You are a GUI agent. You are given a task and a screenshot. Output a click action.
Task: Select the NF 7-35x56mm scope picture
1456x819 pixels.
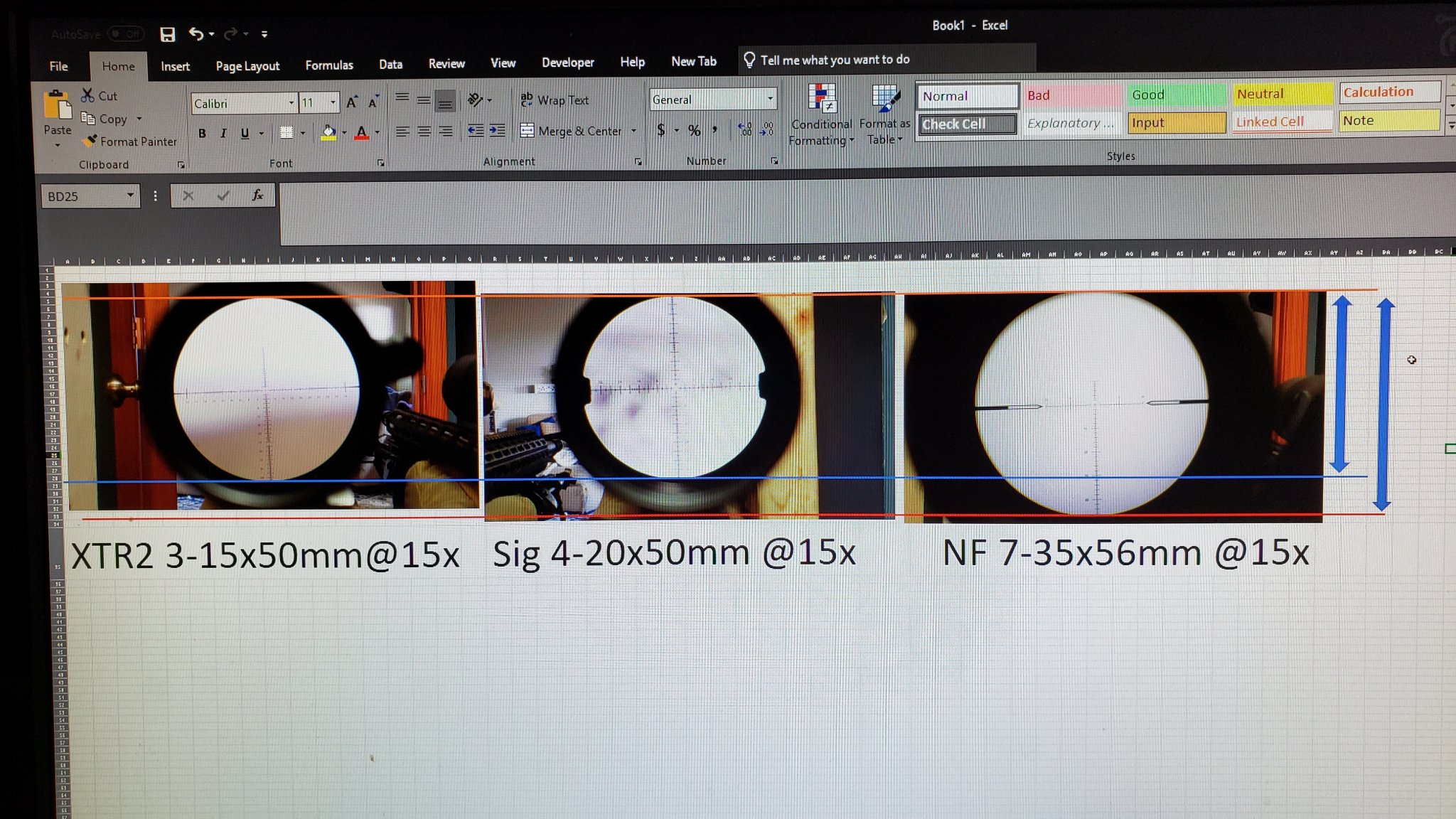(x=1113, y=407)
